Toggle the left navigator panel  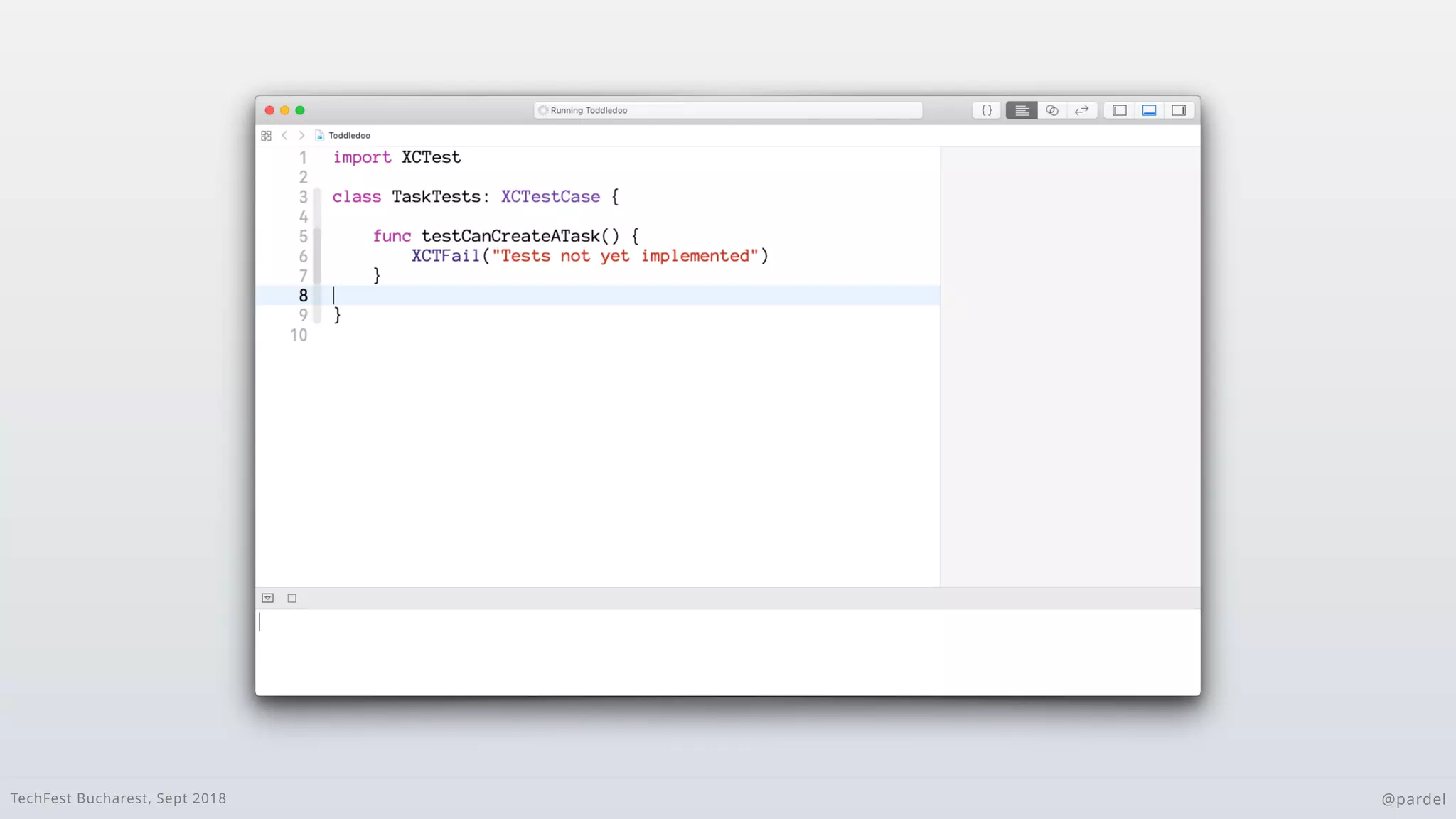[x=1120, y=110]
